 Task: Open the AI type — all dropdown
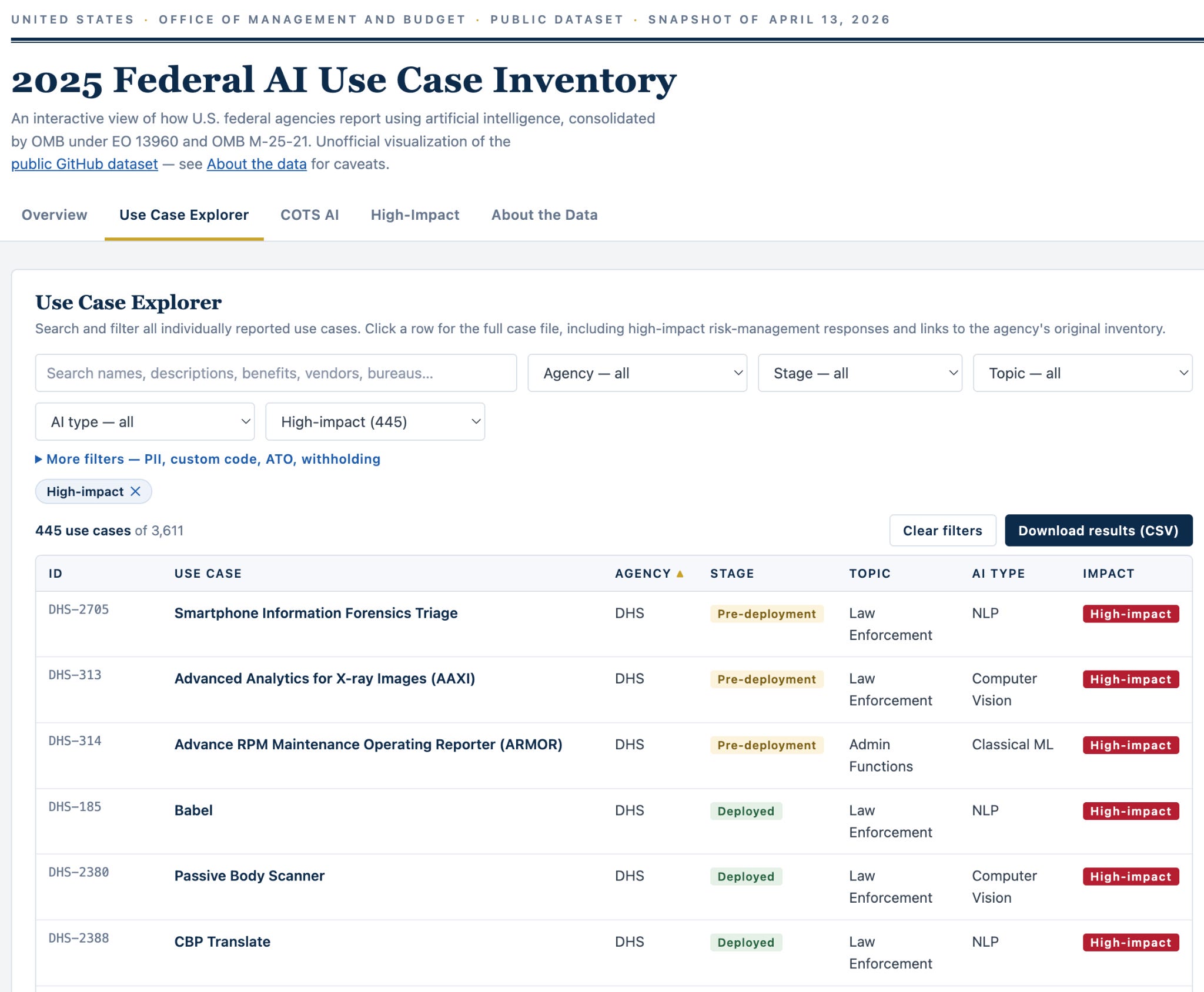pos(145,421)
